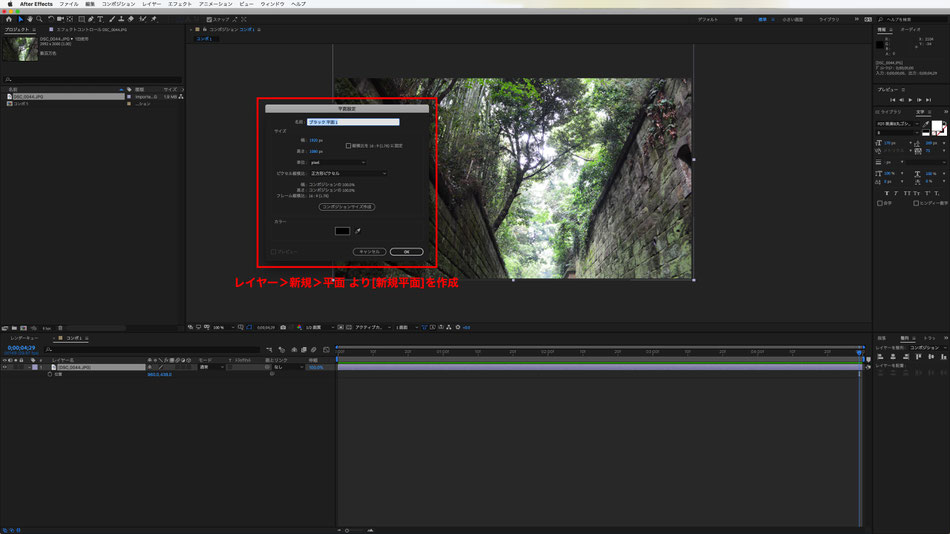Select the Zoom magnifier tool
The width and height of the screenshot is (950, 534).
[x=39, y=19]
